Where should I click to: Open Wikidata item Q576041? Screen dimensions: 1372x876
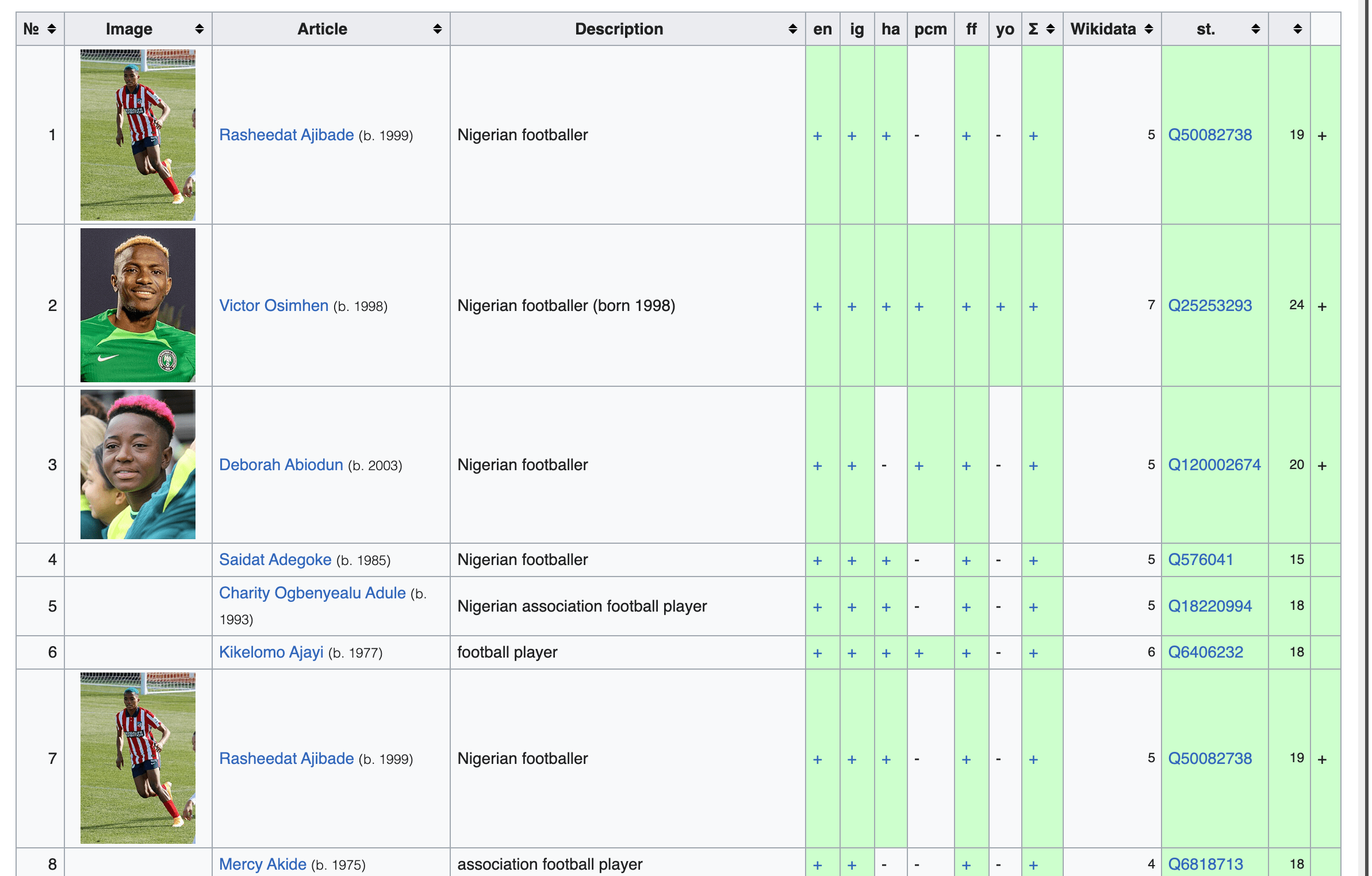[1200, 559]
